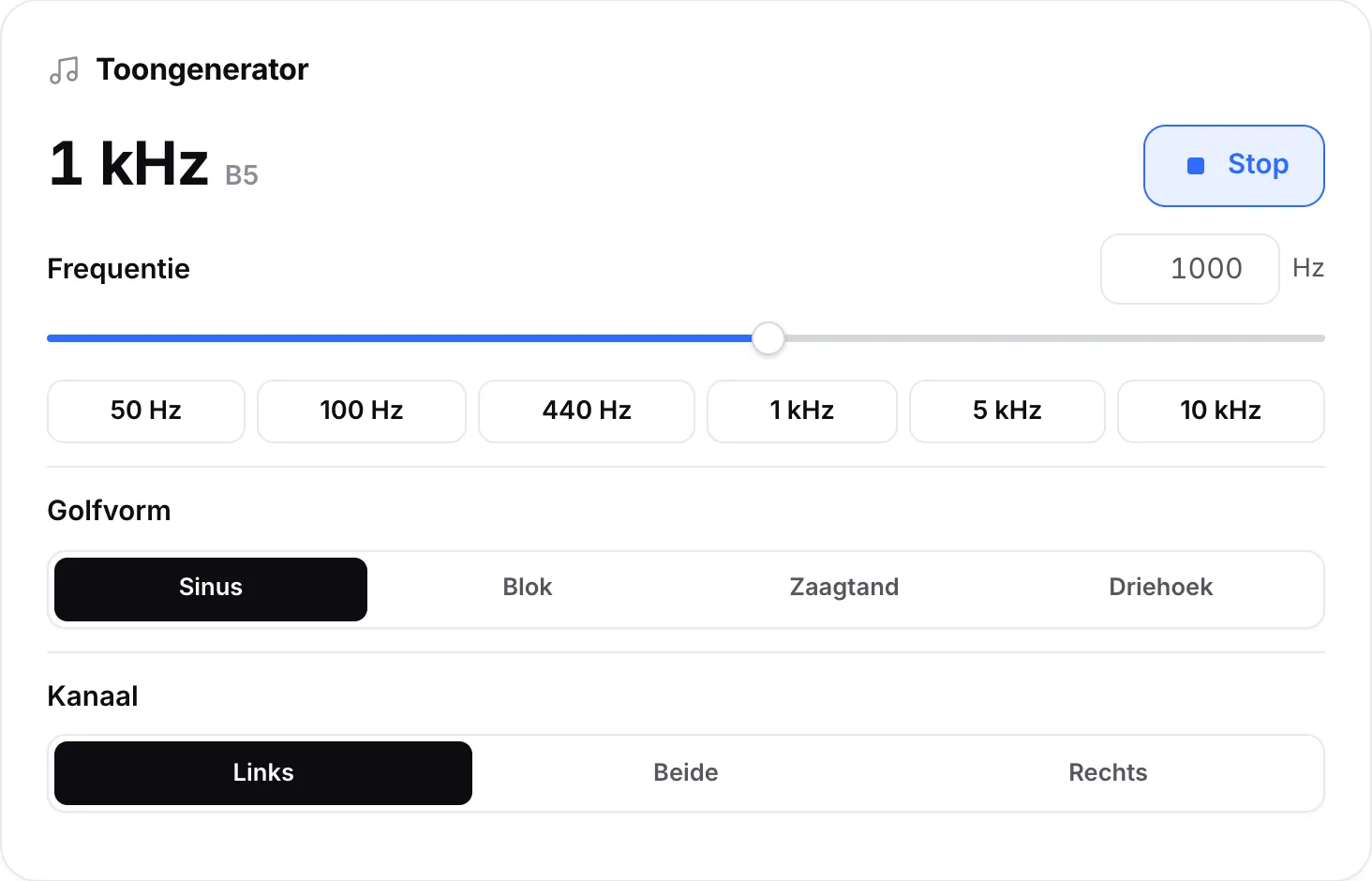1372x881 pixels.
Task: Select Driehoek as the waveform
Action: coord(1161,590)
